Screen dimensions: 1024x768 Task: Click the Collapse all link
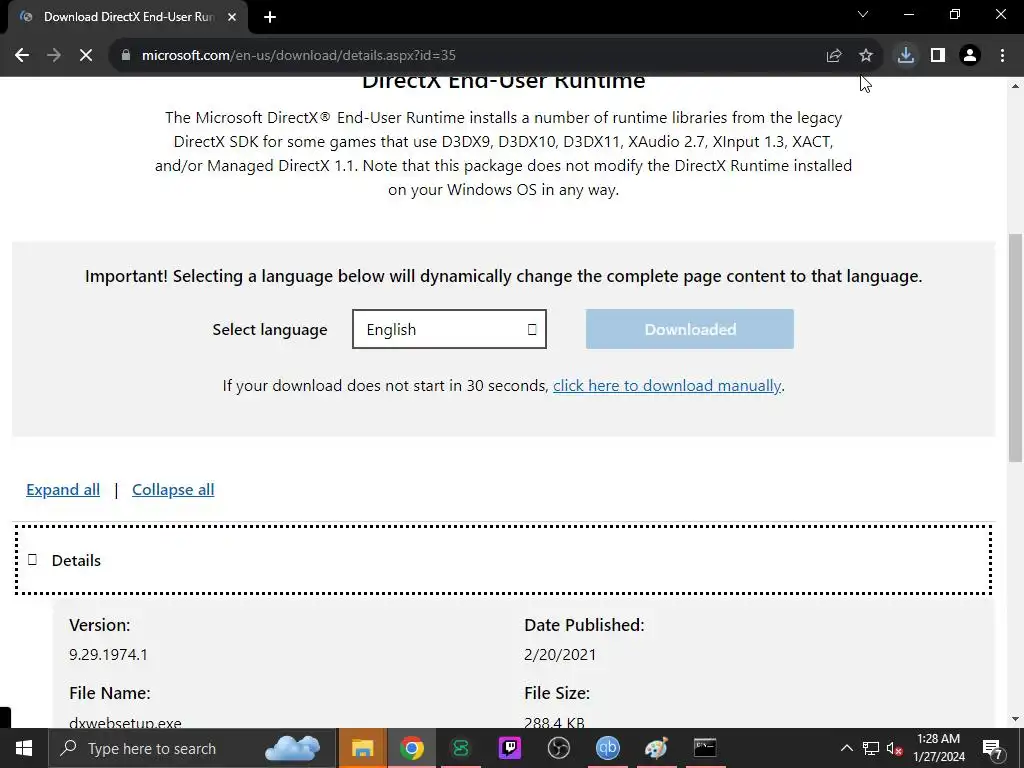point(173,490)
